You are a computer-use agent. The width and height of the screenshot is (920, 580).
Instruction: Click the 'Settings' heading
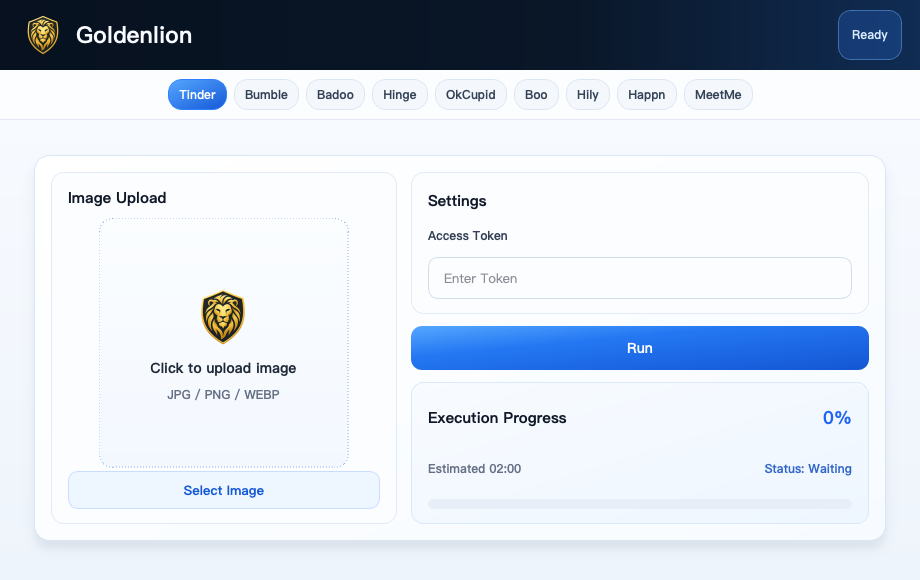457,201
